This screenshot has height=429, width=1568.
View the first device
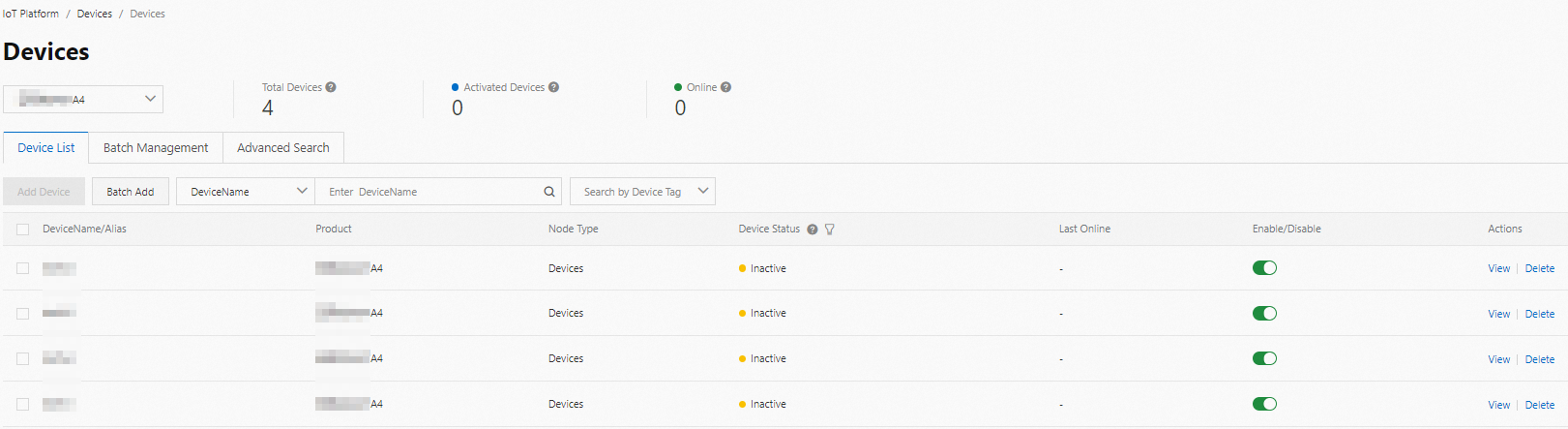coord(1498,268)
